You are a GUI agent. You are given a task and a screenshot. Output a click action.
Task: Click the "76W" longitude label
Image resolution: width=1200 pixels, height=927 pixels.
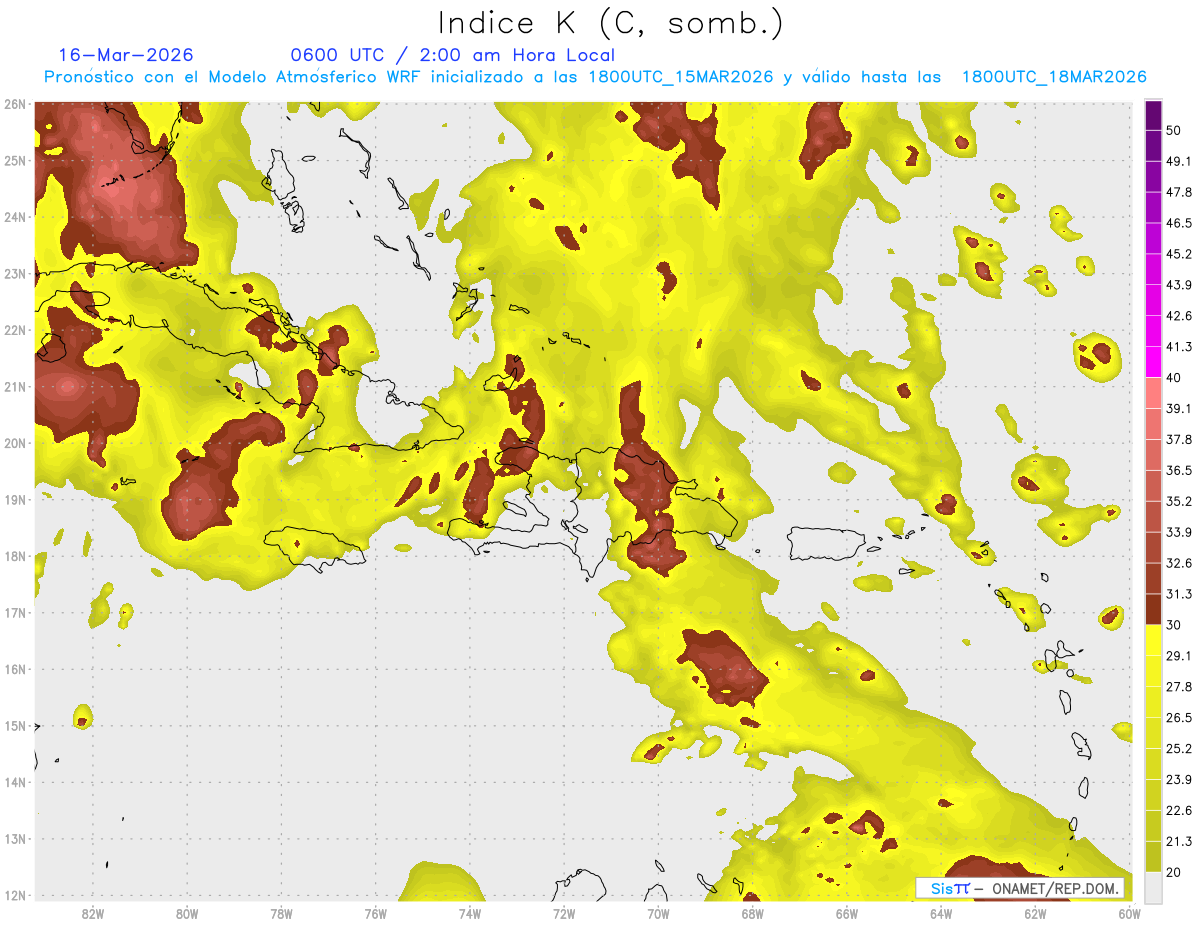[375, 914]
